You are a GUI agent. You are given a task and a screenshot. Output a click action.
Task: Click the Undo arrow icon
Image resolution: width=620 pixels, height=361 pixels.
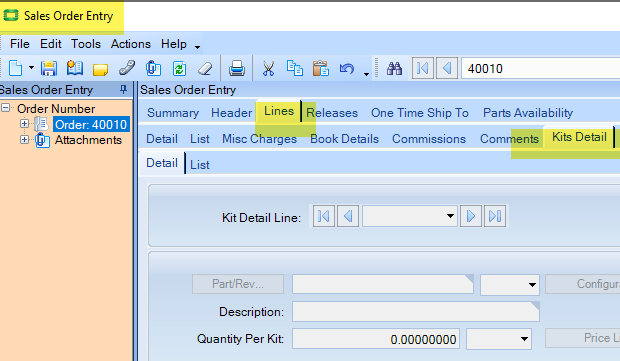pyautogui.click(x=347, y=68)
